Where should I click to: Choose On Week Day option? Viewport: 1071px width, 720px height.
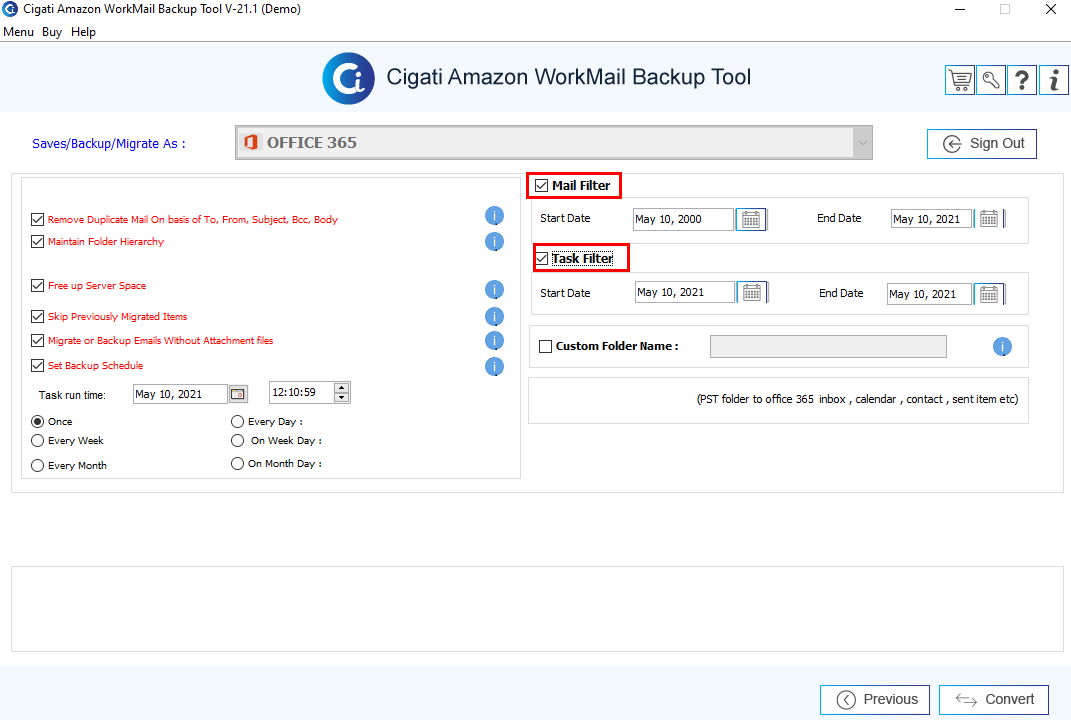[237, 441]
